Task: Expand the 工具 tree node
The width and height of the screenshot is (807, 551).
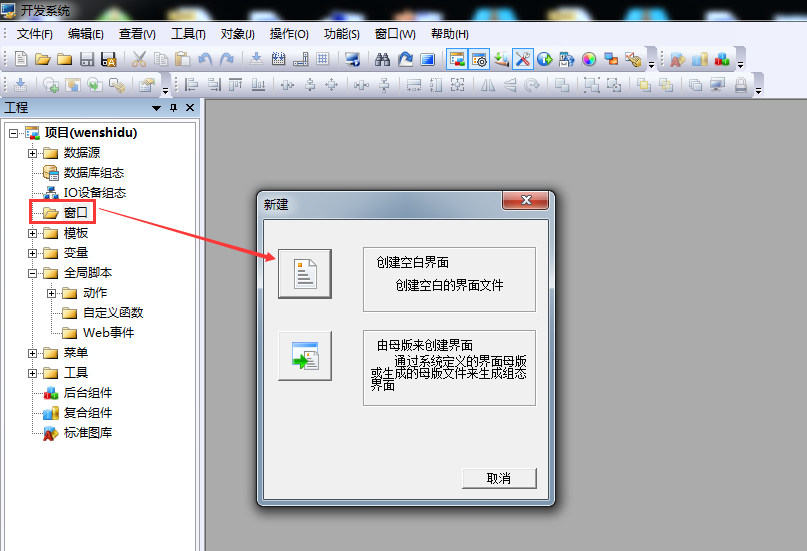Action: [x=32, y=374]
